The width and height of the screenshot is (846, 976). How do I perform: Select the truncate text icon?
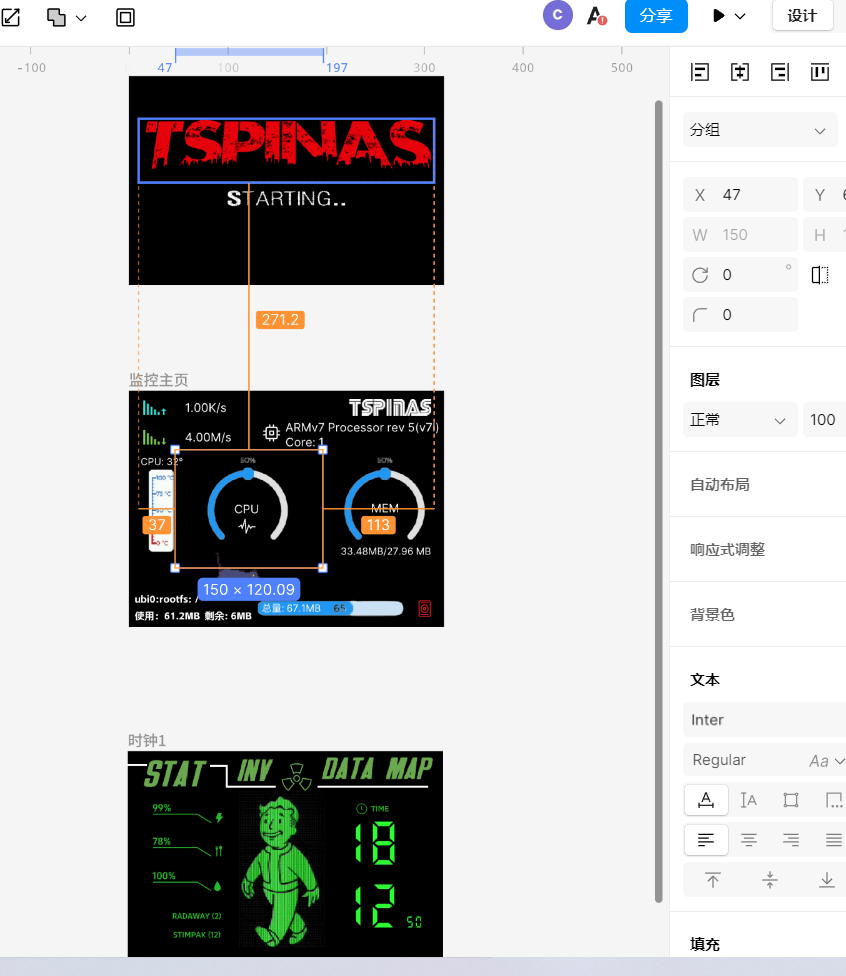(833, 800)
